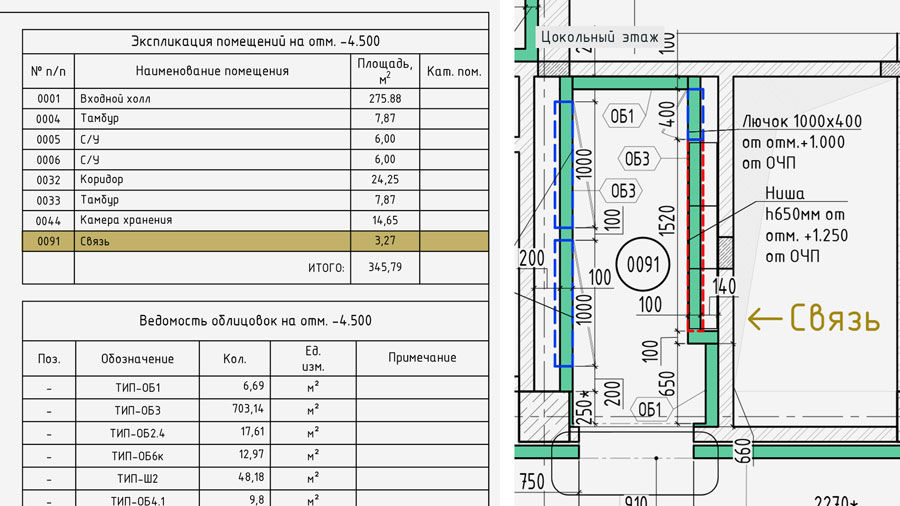
Task: Select the red dashed niche outline
Action: click(695, 235)
